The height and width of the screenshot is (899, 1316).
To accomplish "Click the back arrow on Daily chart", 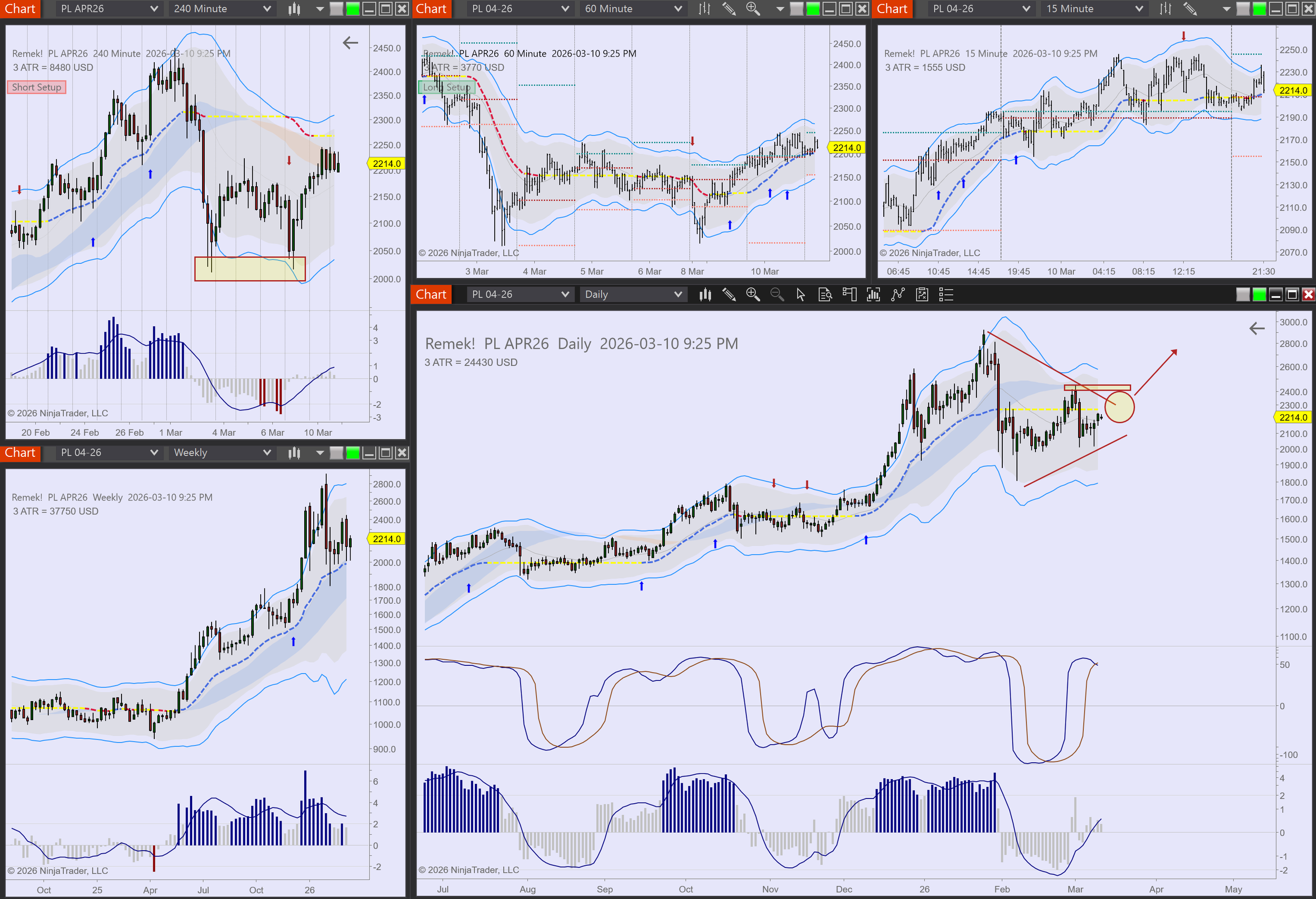I will [x=1257, y=328].
